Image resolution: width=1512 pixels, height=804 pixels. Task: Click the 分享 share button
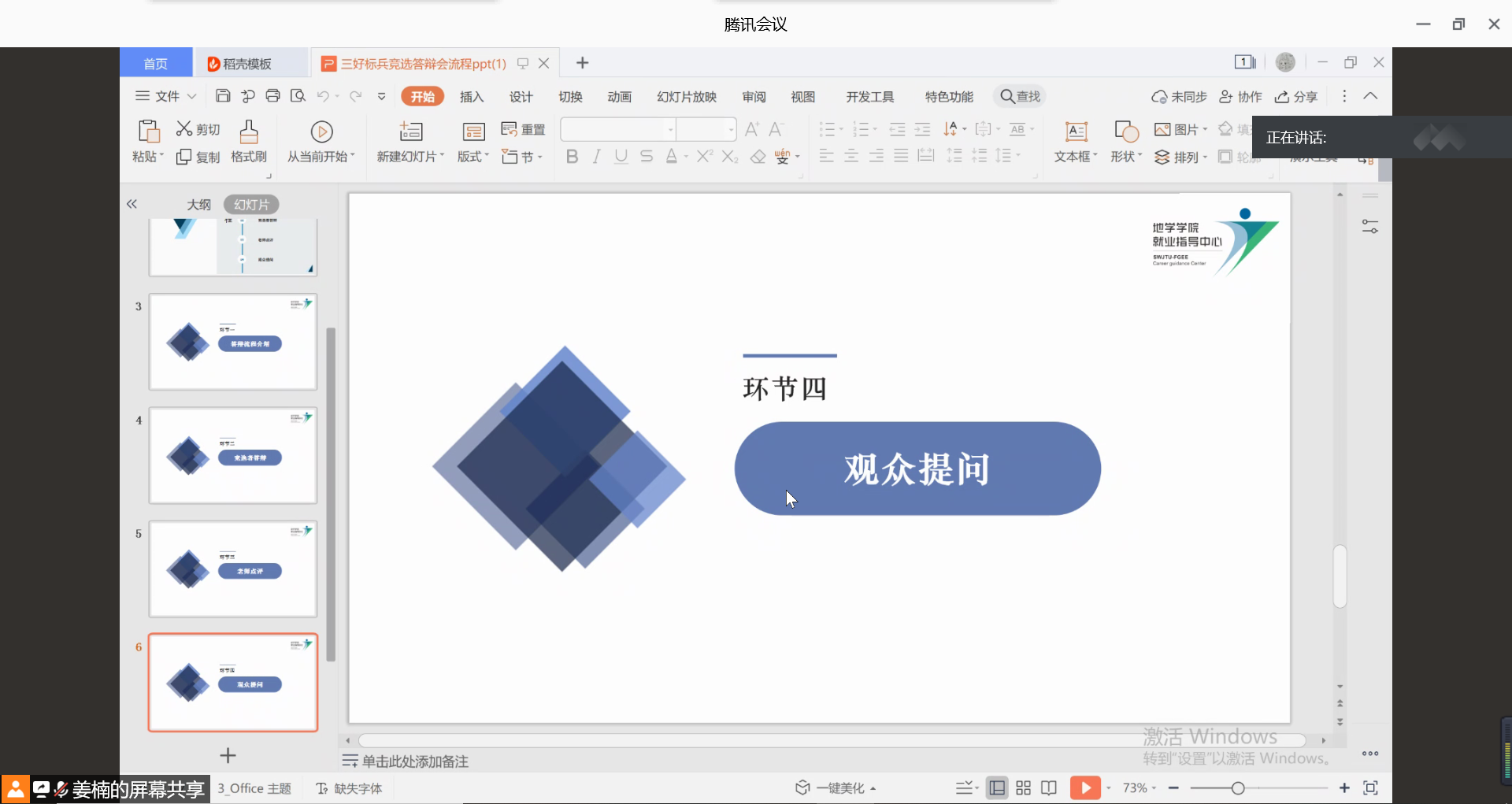[1296, 97]
